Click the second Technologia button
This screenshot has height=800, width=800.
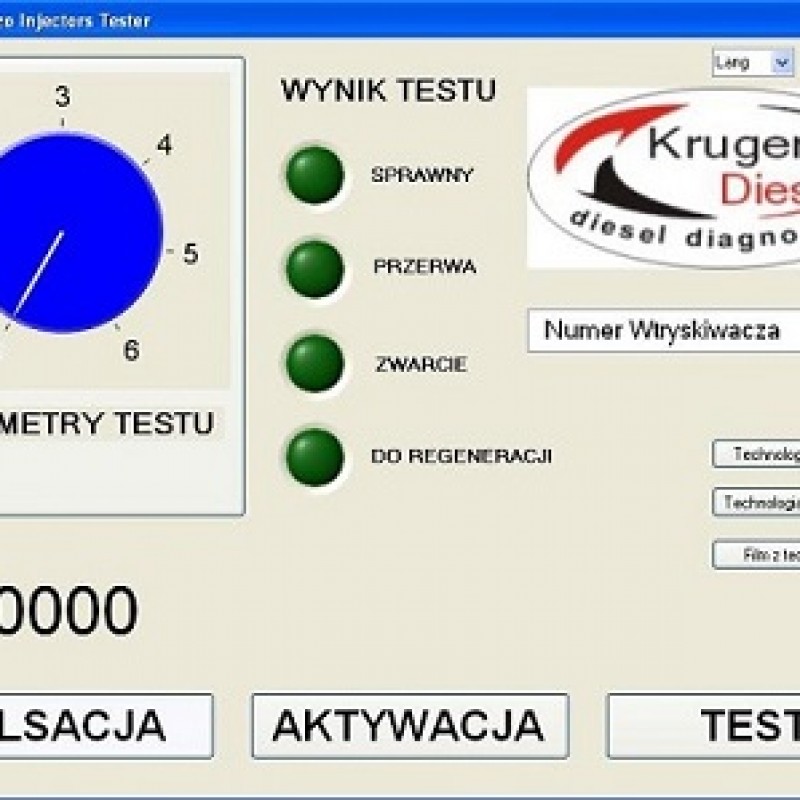(756, 503)
